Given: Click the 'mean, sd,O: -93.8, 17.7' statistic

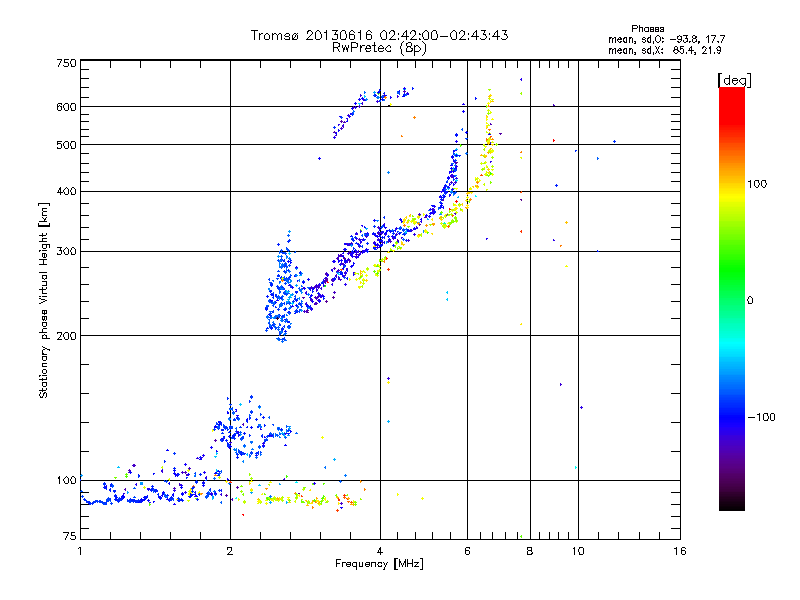Looking at the screenshot, I should [666, 39].
